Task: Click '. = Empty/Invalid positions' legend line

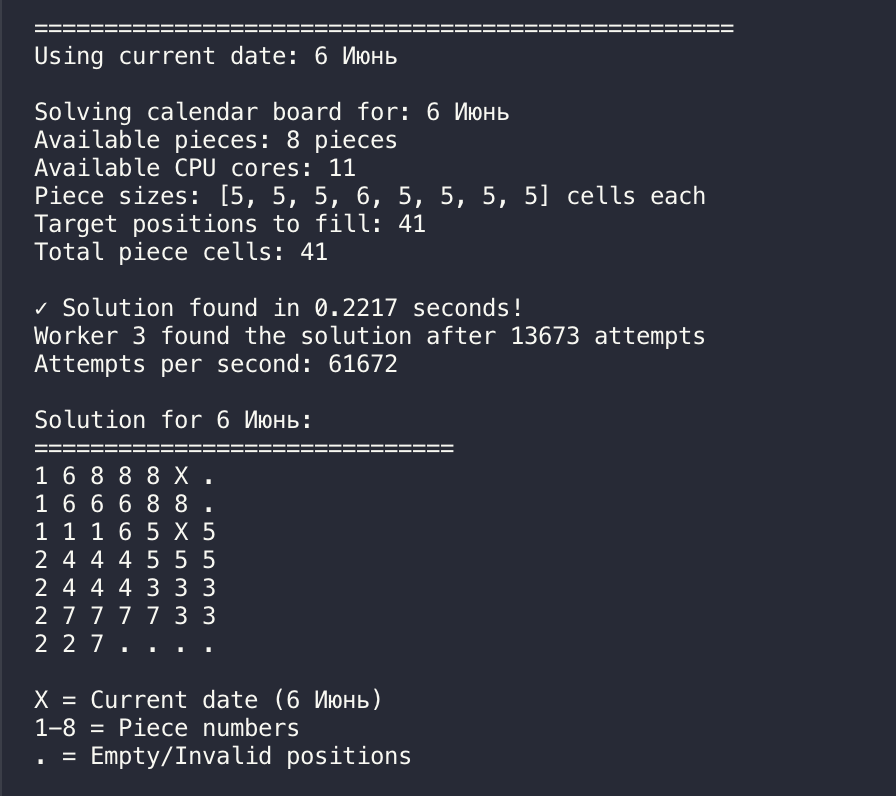Action: (223, 757)
